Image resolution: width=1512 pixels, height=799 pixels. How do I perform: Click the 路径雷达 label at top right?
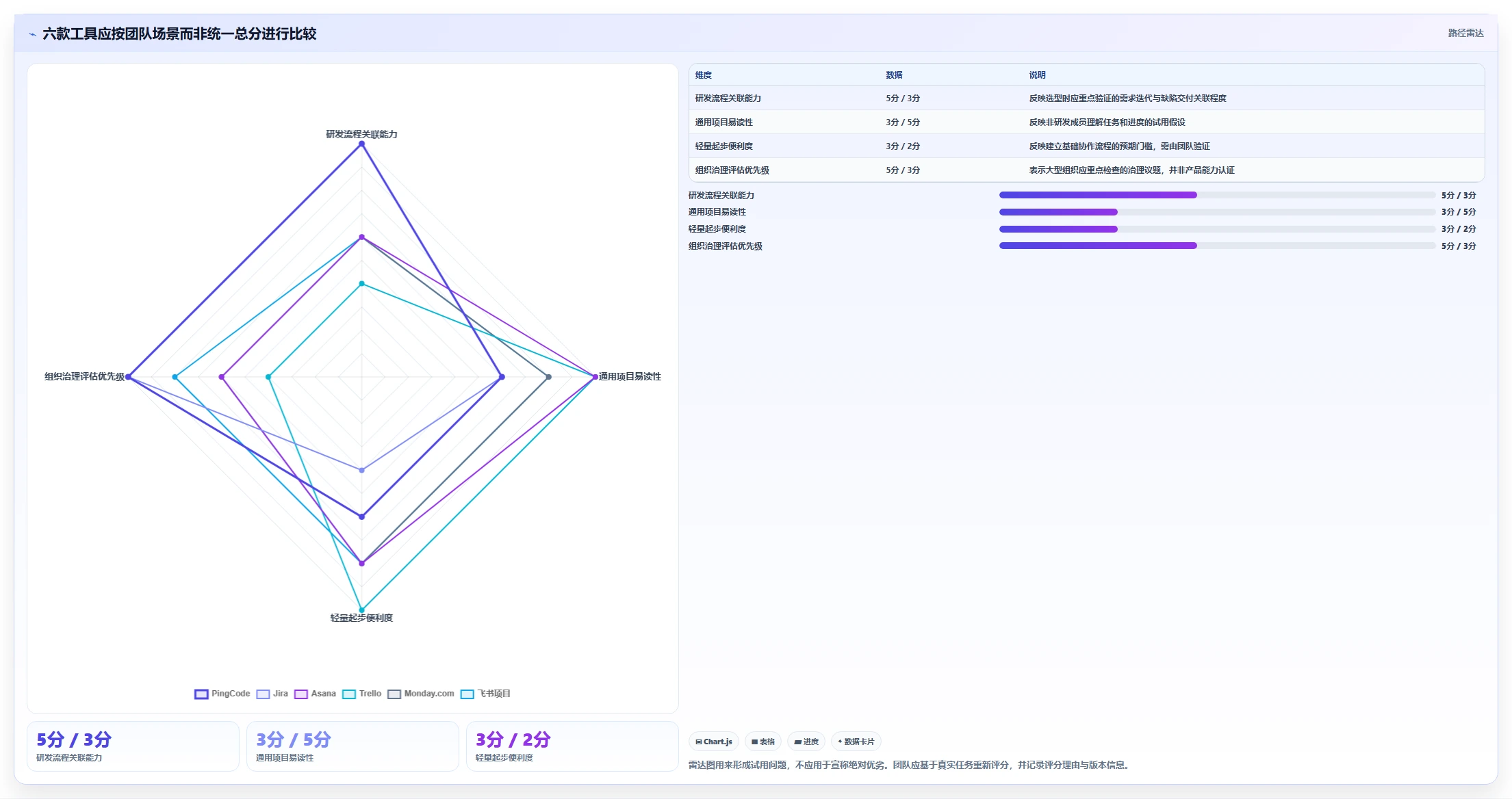coord(1465,33)
